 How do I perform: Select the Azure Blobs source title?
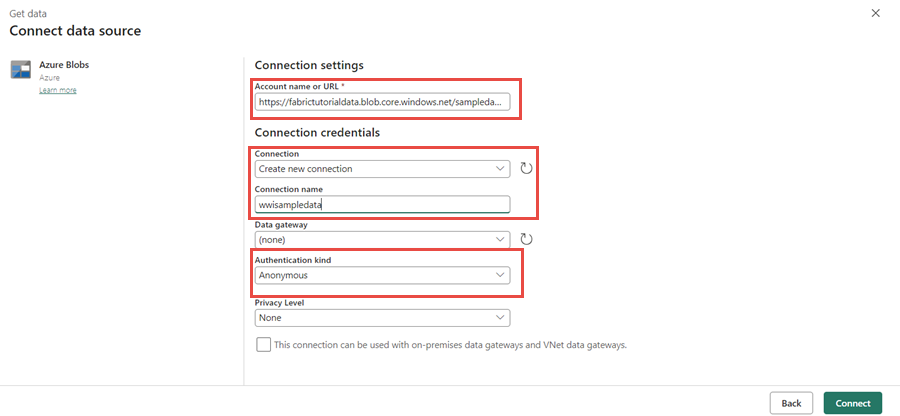(64, 65)
